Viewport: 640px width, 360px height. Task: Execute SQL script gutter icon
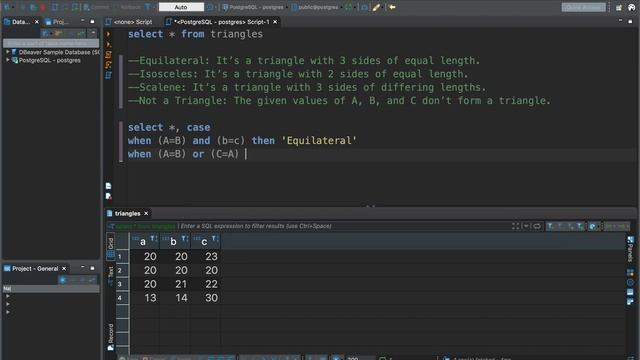point(109,54)
